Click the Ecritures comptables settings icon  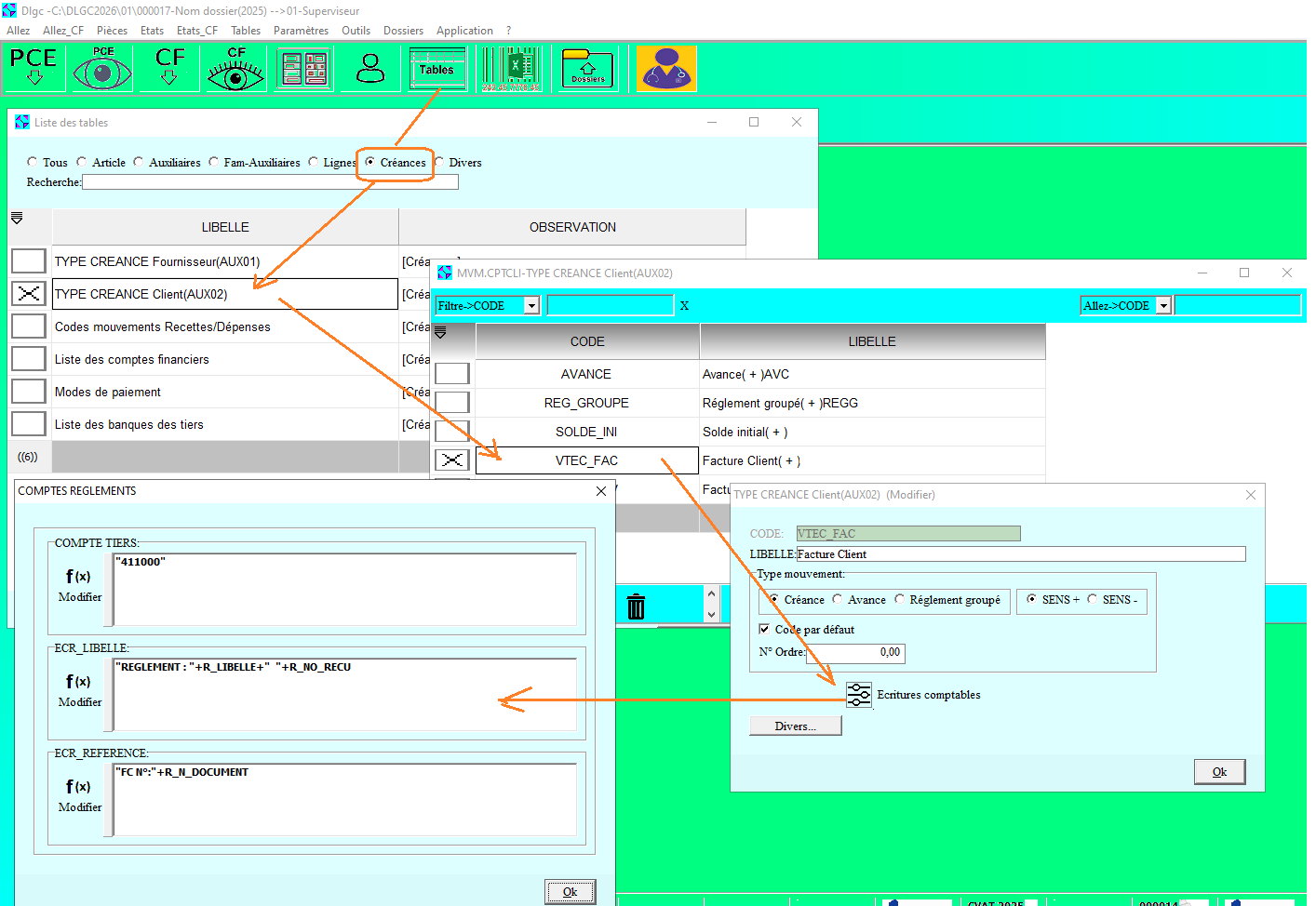pos(858,695)
